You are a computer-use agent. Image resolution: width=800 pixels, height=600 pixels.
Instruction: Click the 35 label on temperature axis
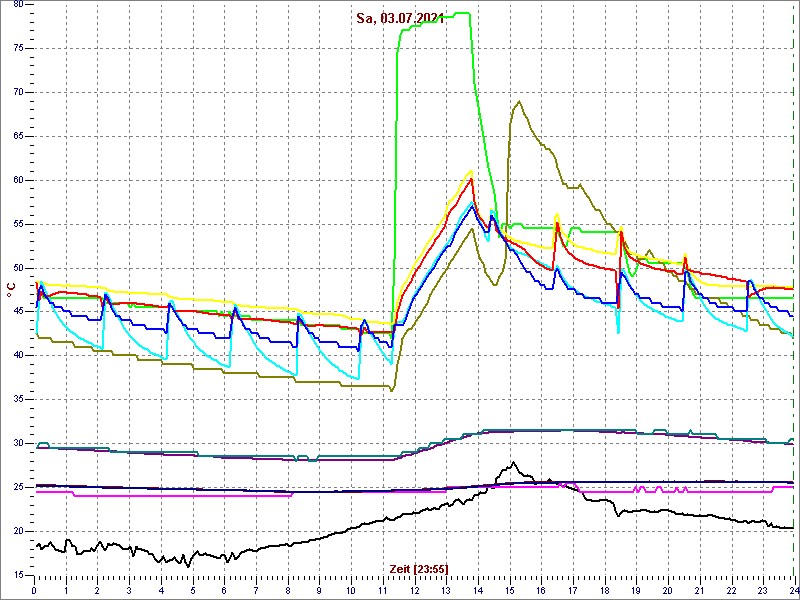[16, 399]
